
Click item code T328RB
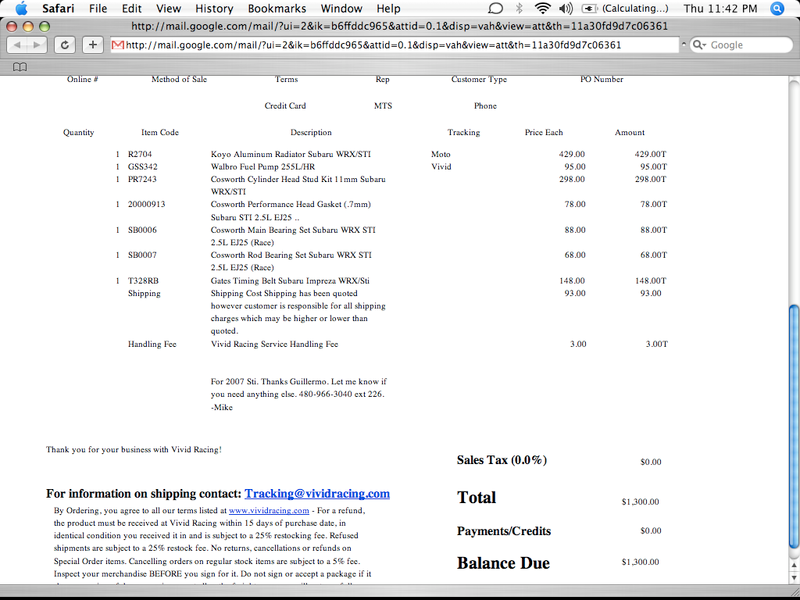143,281
